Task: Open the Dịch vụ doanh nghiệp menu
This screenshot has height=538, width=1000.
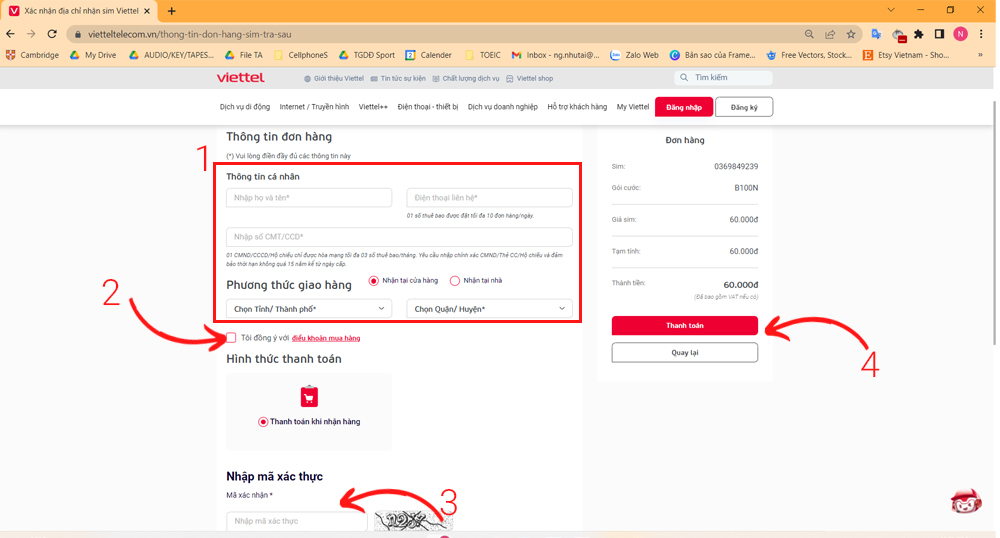Action: pyautogui.click(x=503, y=107)
